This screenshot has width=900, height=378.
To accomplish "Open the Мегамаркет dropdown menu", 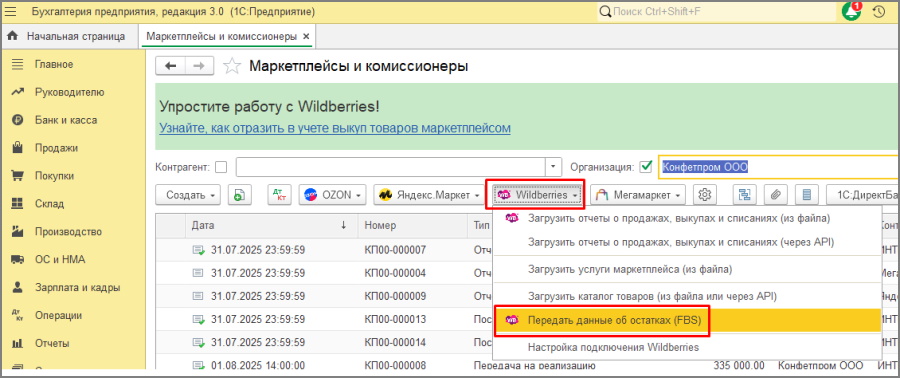I will click(638, 195).
